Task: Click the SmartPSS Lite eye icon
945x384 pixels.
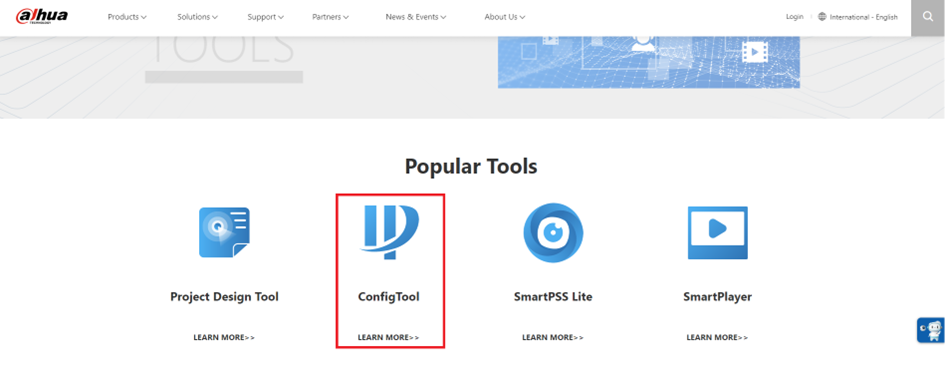Action: [x=553, y=233]
